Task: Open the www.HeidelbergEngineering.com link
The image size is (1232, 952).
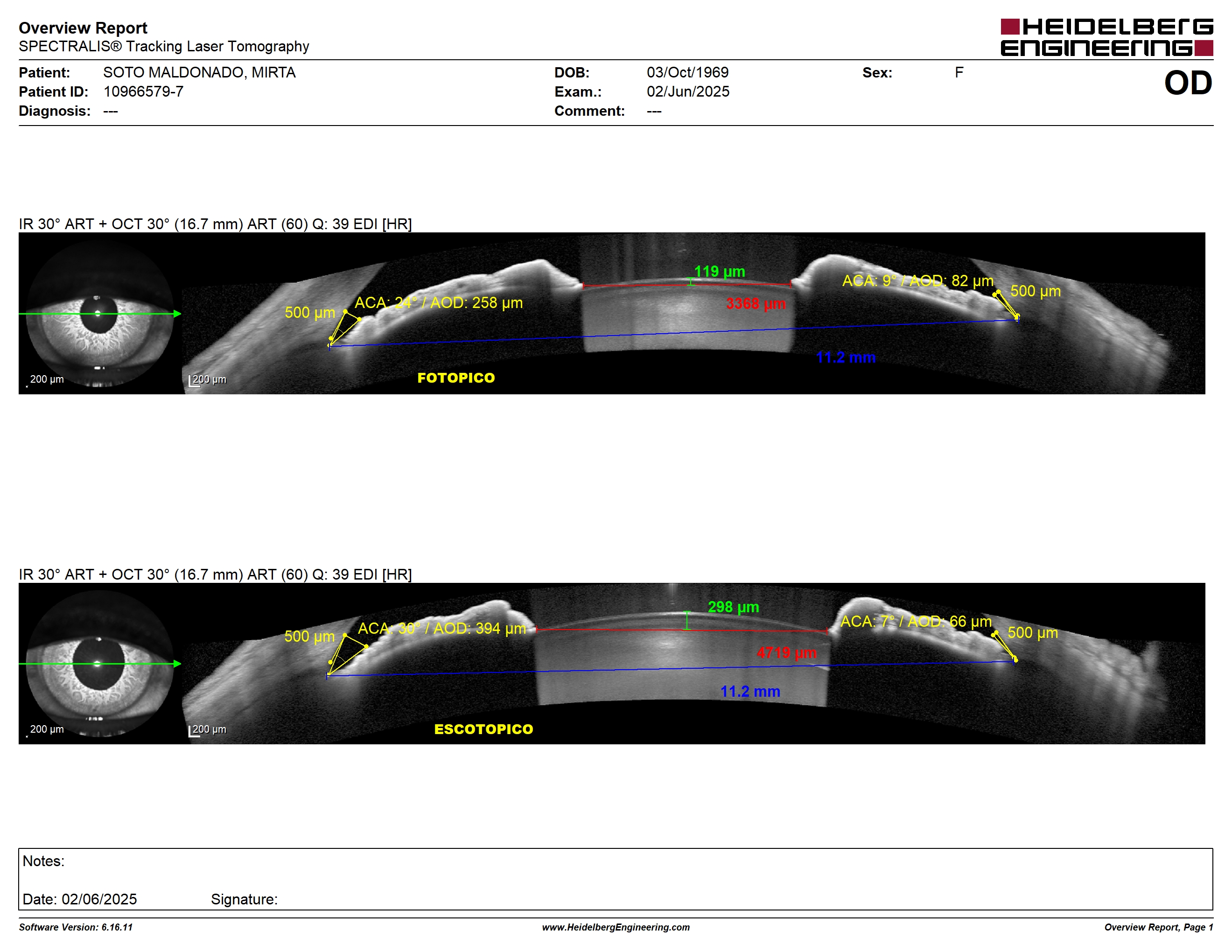Action: click(x=616, y=927)
